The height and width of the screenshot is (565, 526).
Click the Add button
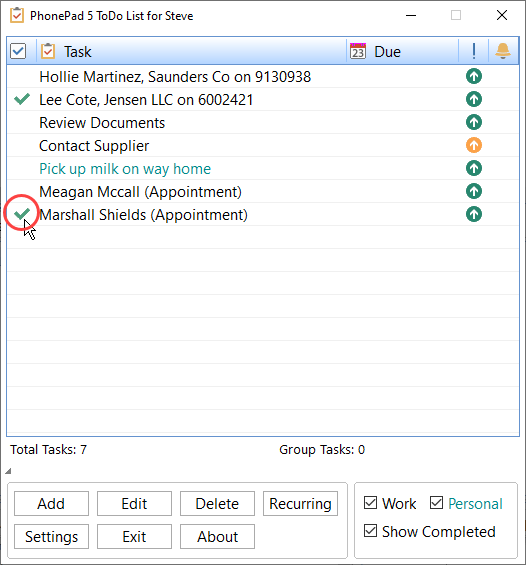51,503
